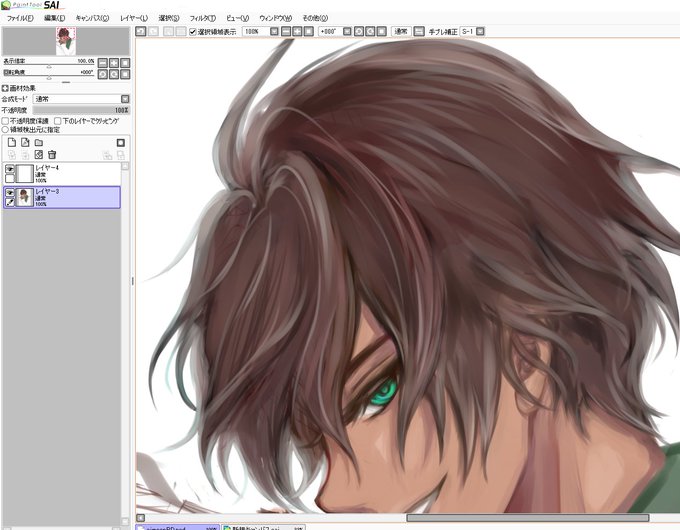The image size is (680, 530).
Task: Click レイヤー3 layer thumbnail
Action: 25,197
